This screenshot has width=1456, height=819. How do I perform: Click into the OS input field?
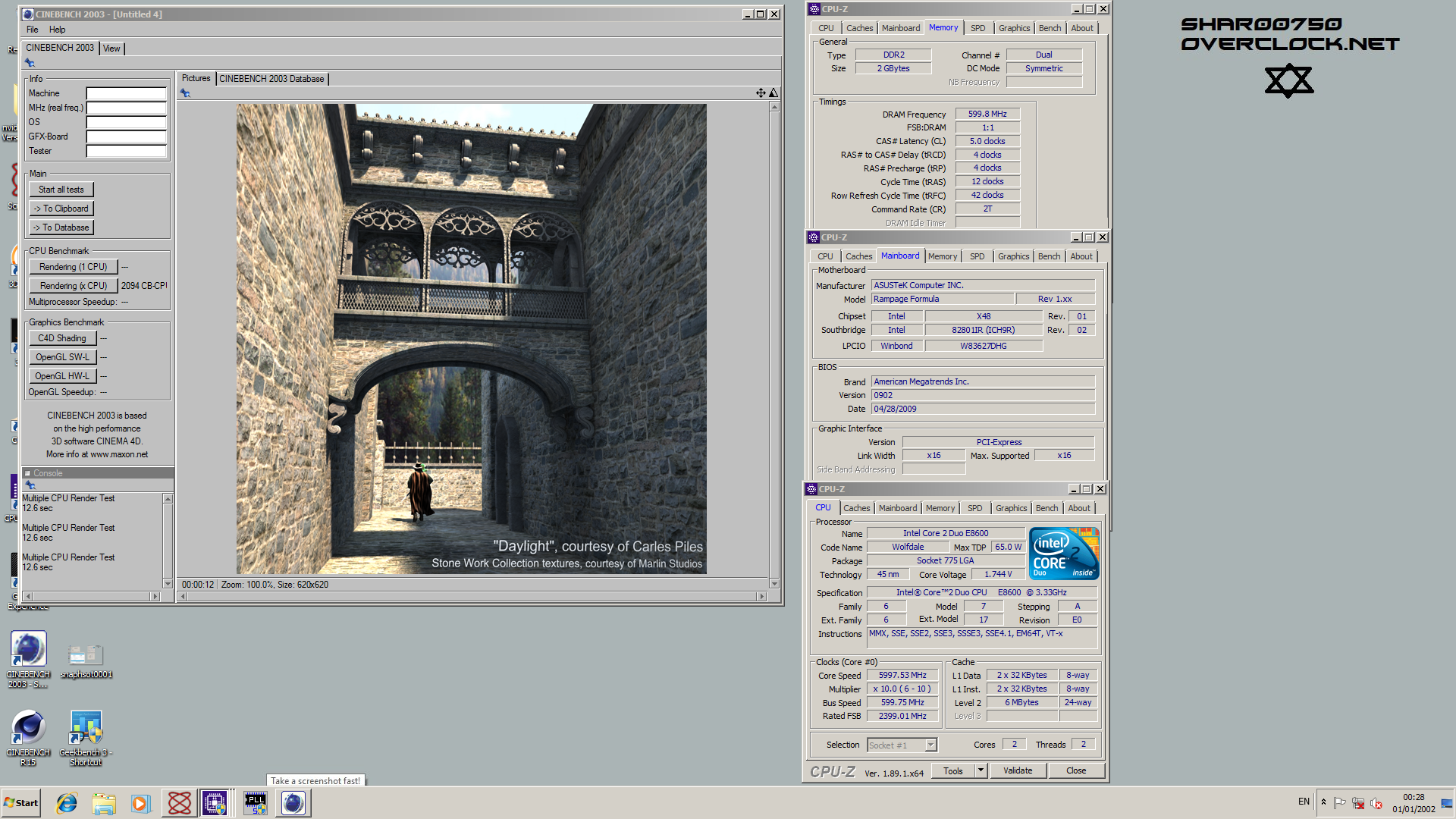point(126,122)
